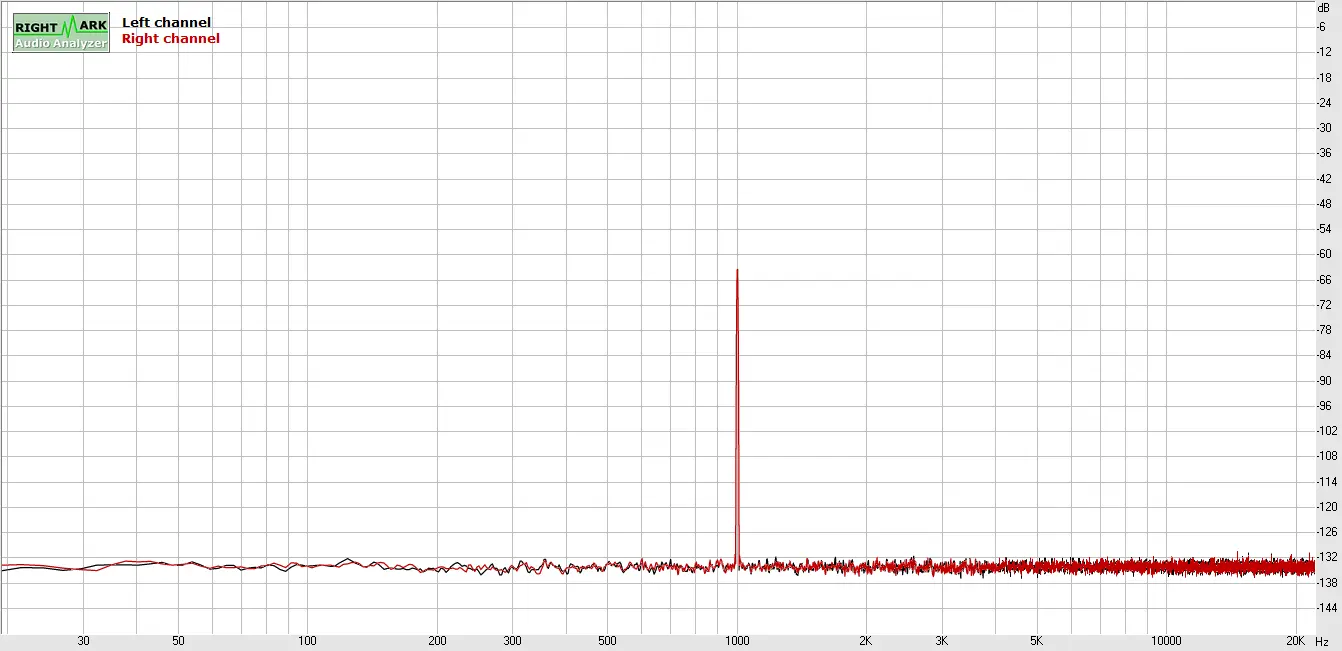1342x651 pixels.
Task: Select the Right channel legend label
Action: pyautogui.click(x=170, y=39)
